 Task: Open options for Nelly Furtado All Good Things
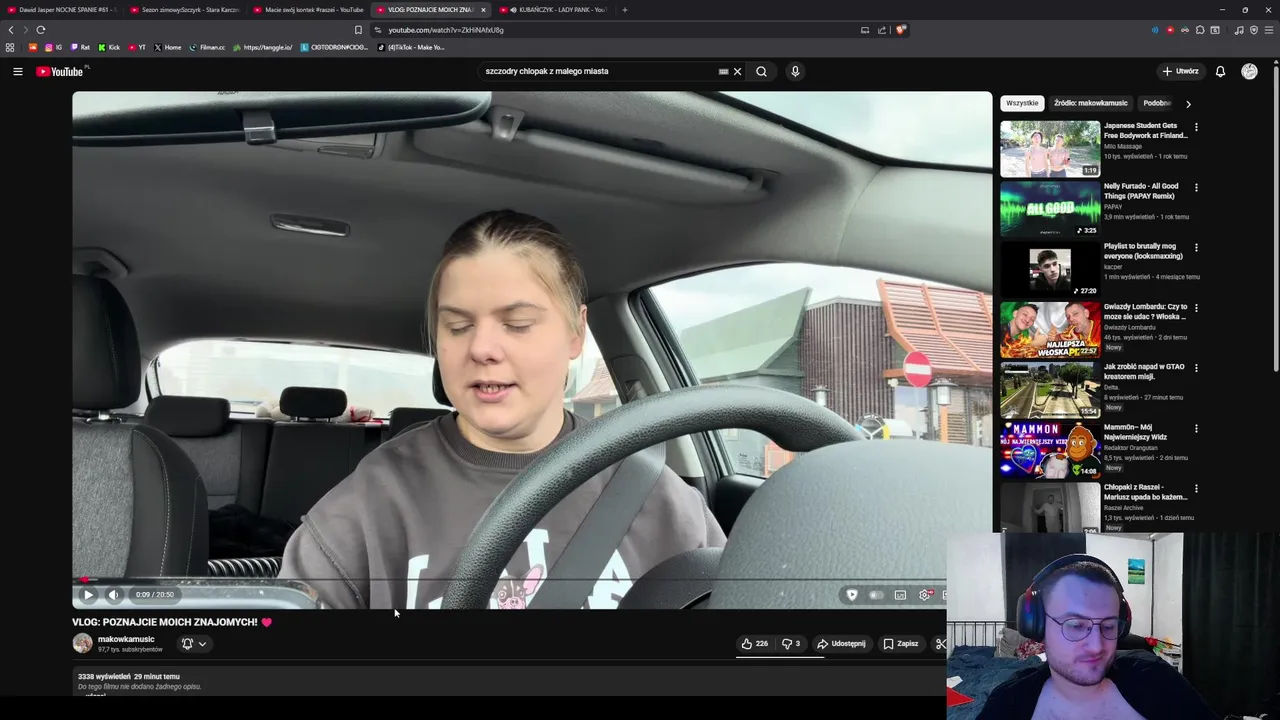1196,187
